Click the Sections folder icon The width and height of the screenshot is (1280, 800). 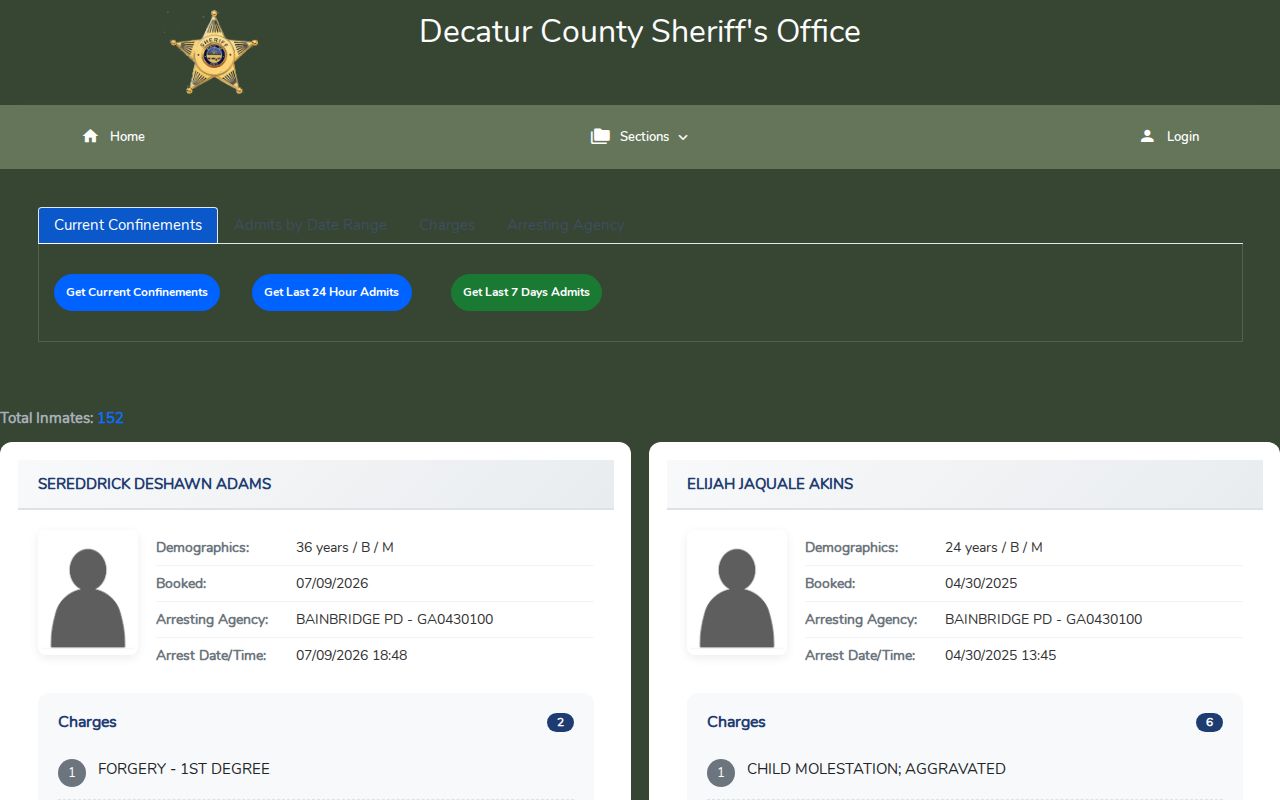pyautogui.click(x=600, y=136)
